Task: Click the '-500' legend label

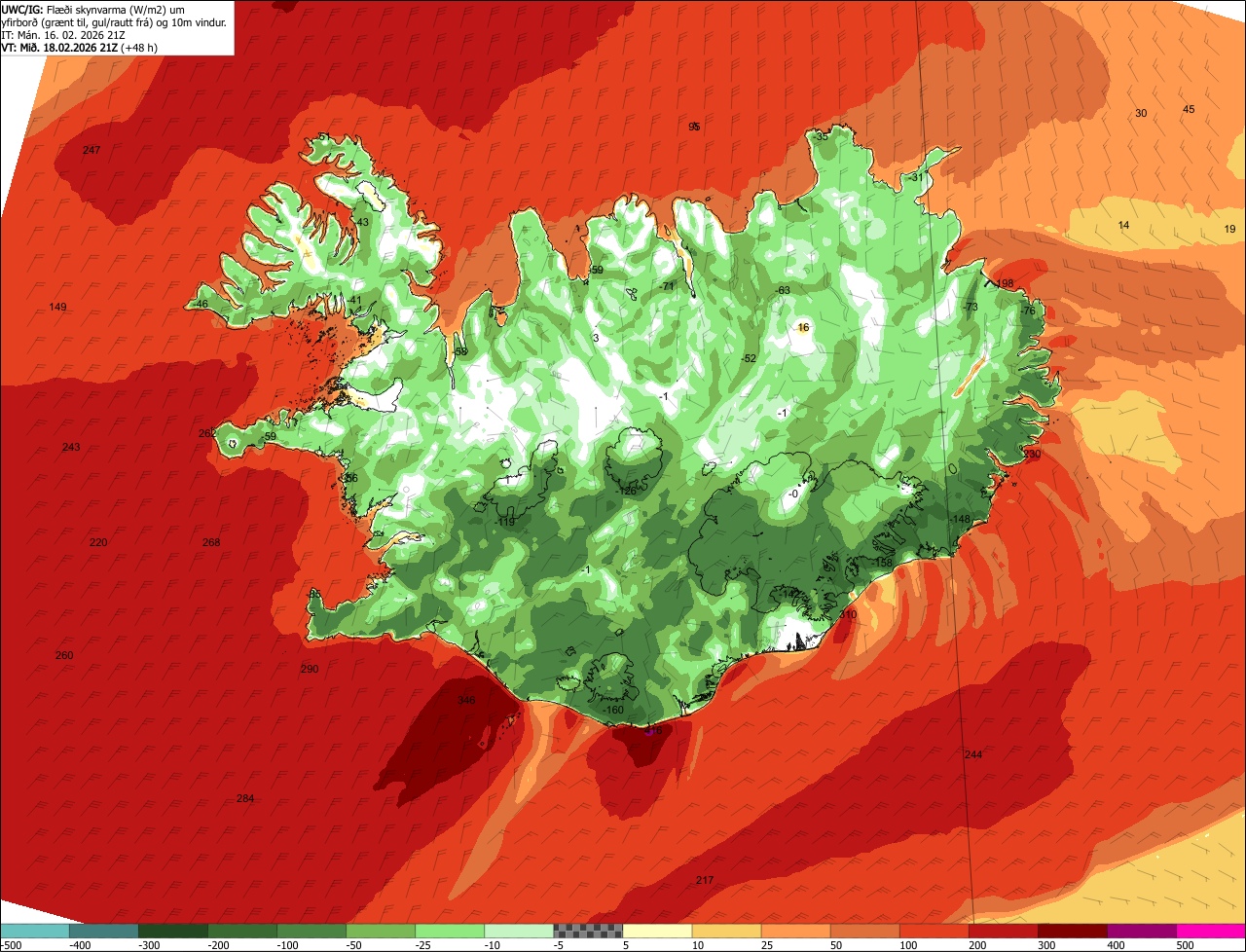Action: 11,945
